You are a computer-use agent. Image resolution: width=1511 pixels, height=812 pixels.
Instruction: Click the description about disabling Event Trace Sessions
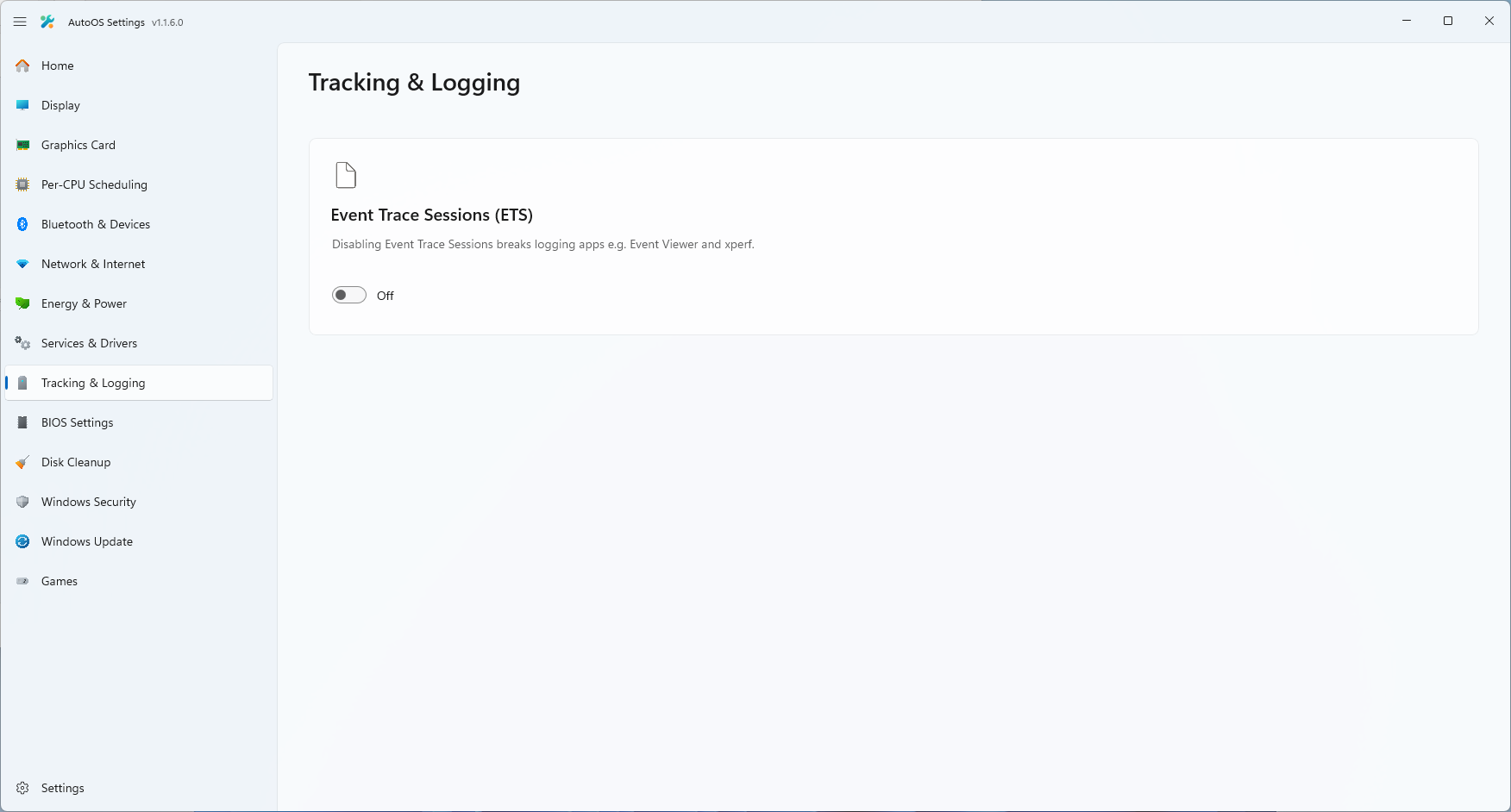(543, 244)
